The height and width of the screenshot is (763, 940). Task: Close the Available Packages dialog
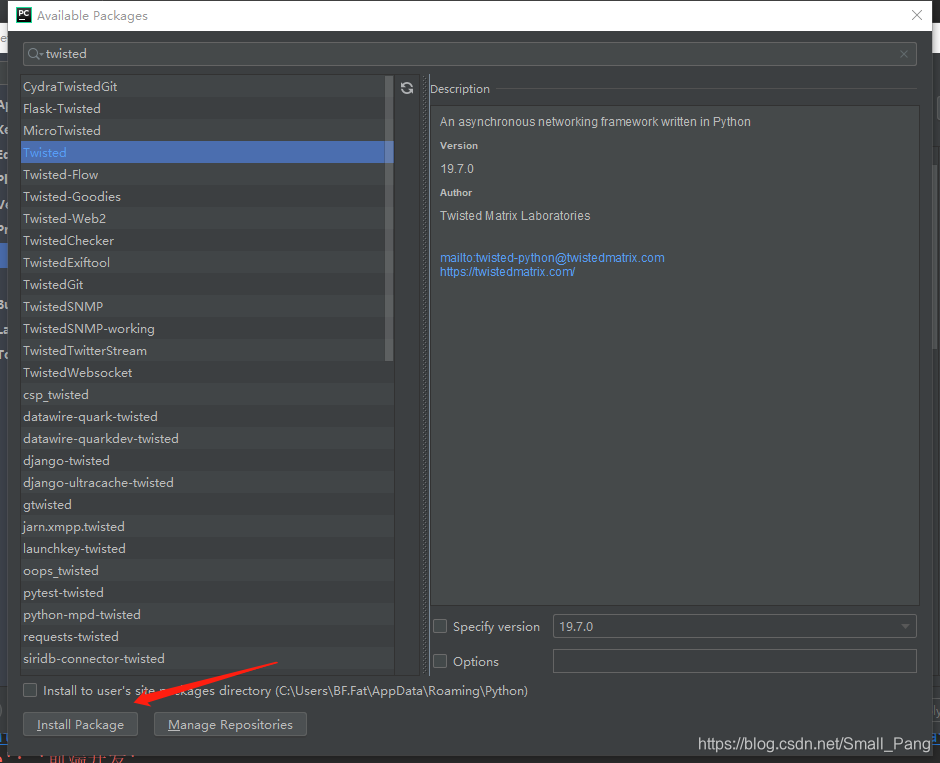point(917,15)
